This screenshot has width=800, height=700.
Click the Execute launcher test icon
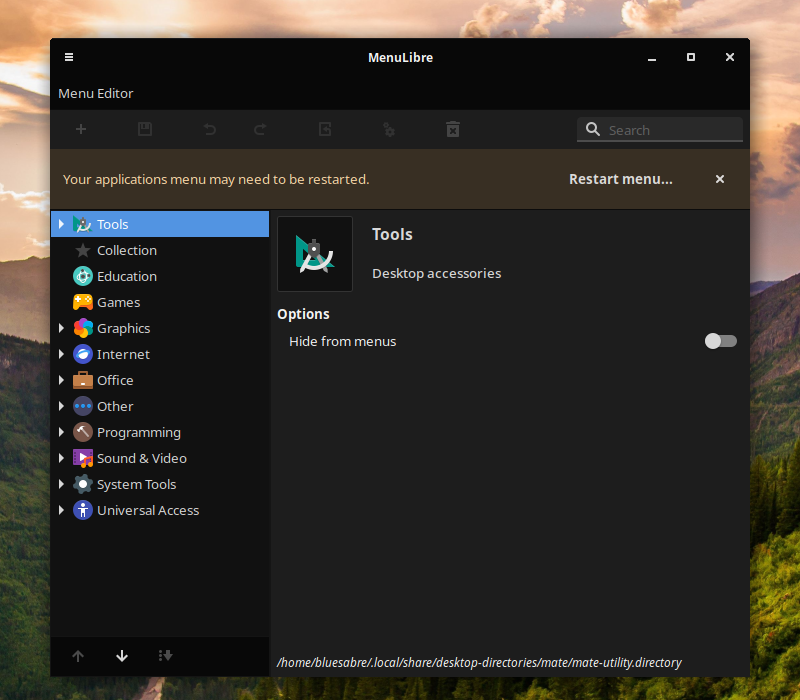tap(388, 129)
